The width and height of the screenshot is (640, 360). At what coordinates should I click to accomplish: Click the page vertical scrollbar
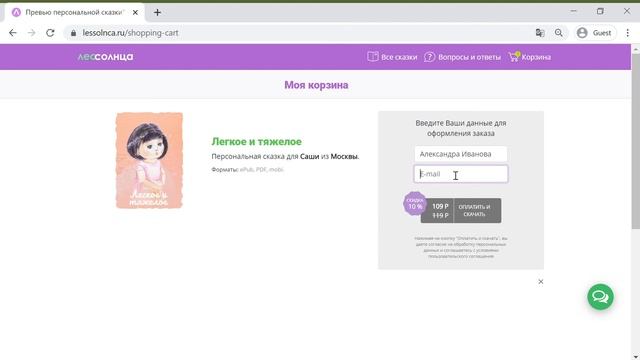(636, 141)
